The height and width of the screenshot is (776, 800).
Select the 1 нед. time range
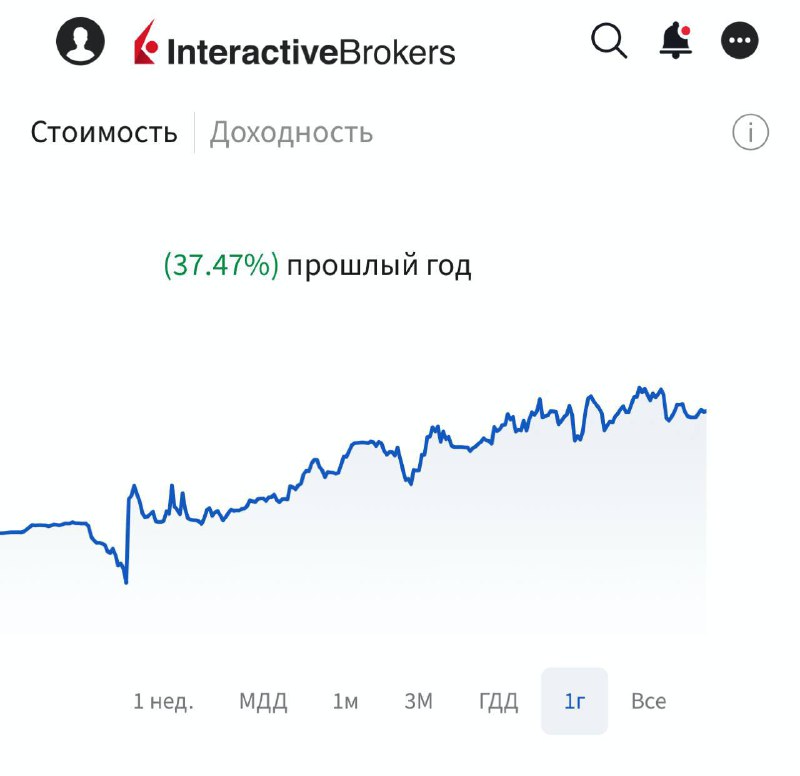[x=163, y=701]
